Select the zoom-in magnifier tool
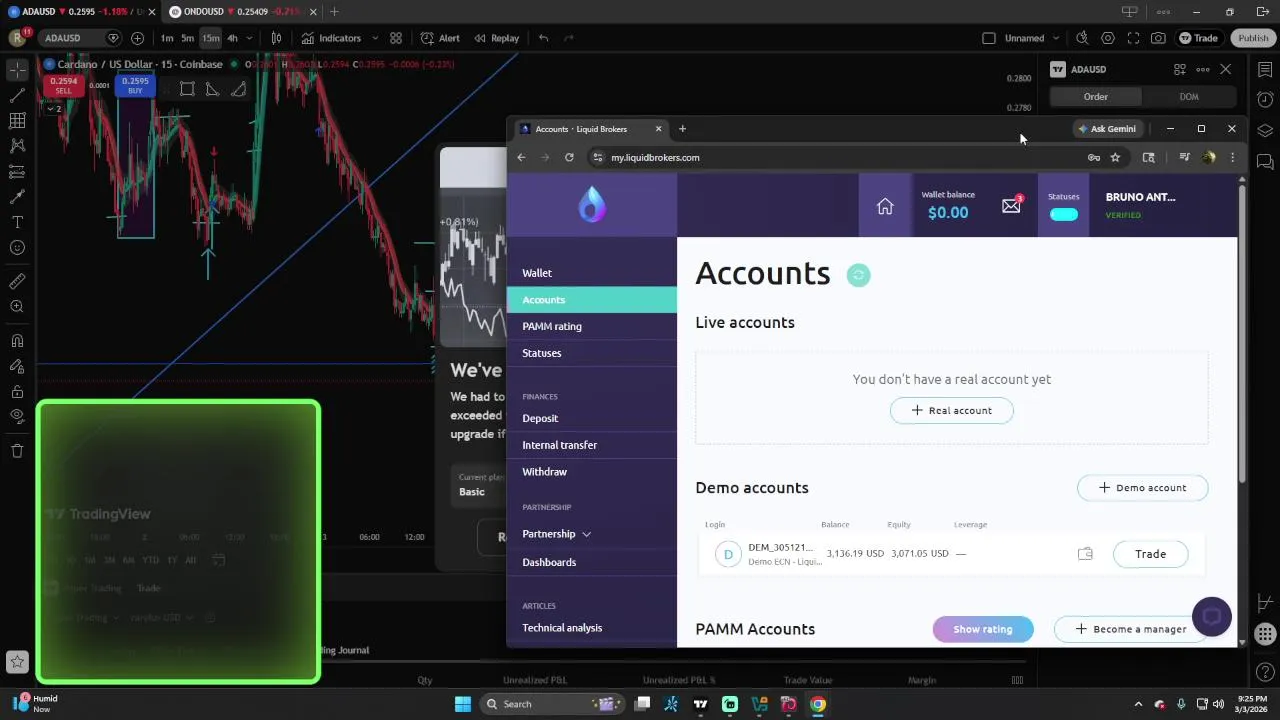 [x=17, y=307]
